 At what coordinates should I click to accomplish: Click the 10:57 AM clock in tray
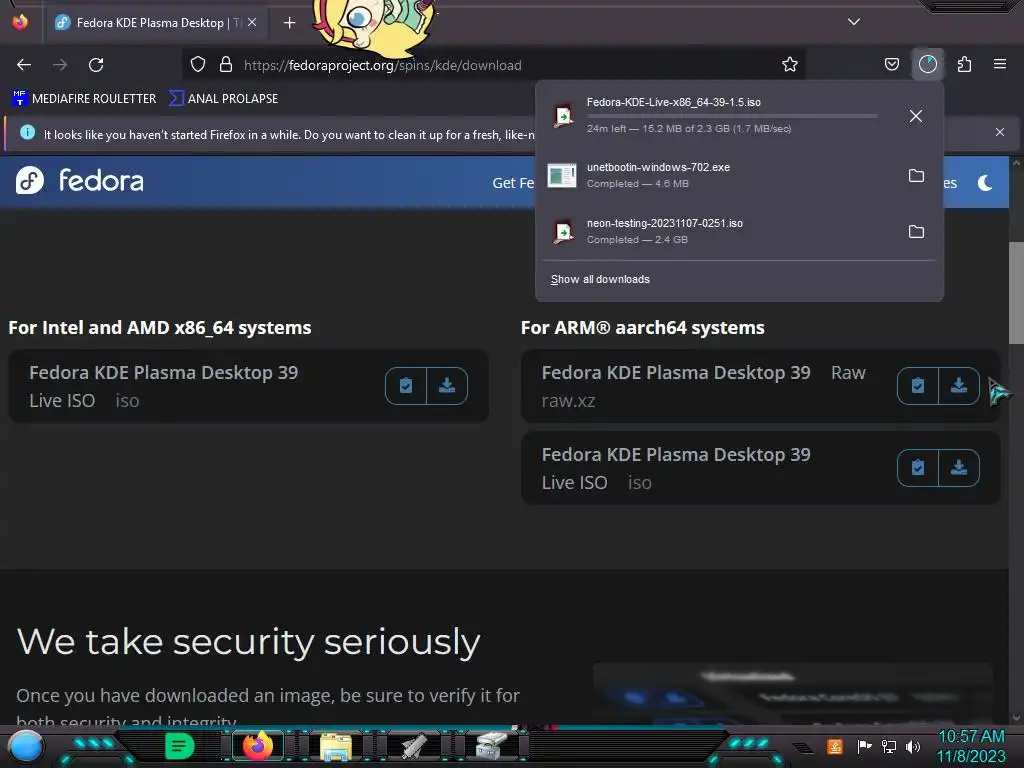pos(971,737)
